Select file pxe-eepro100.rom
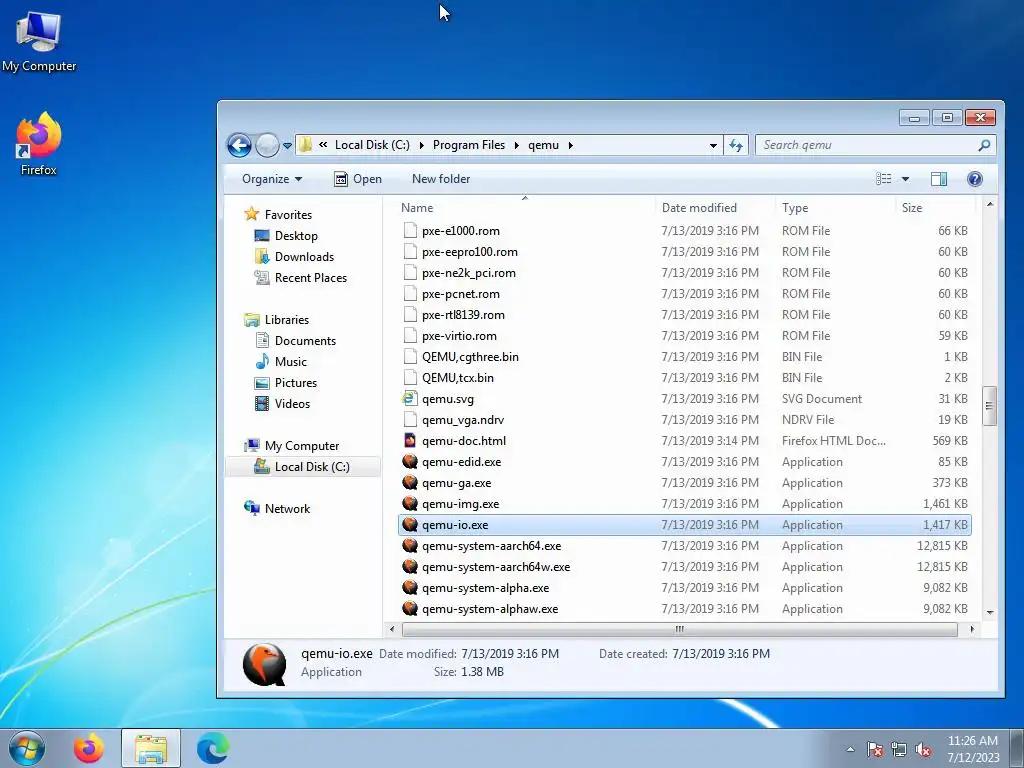Viewport: 1024px width, 768px height. 684,251
